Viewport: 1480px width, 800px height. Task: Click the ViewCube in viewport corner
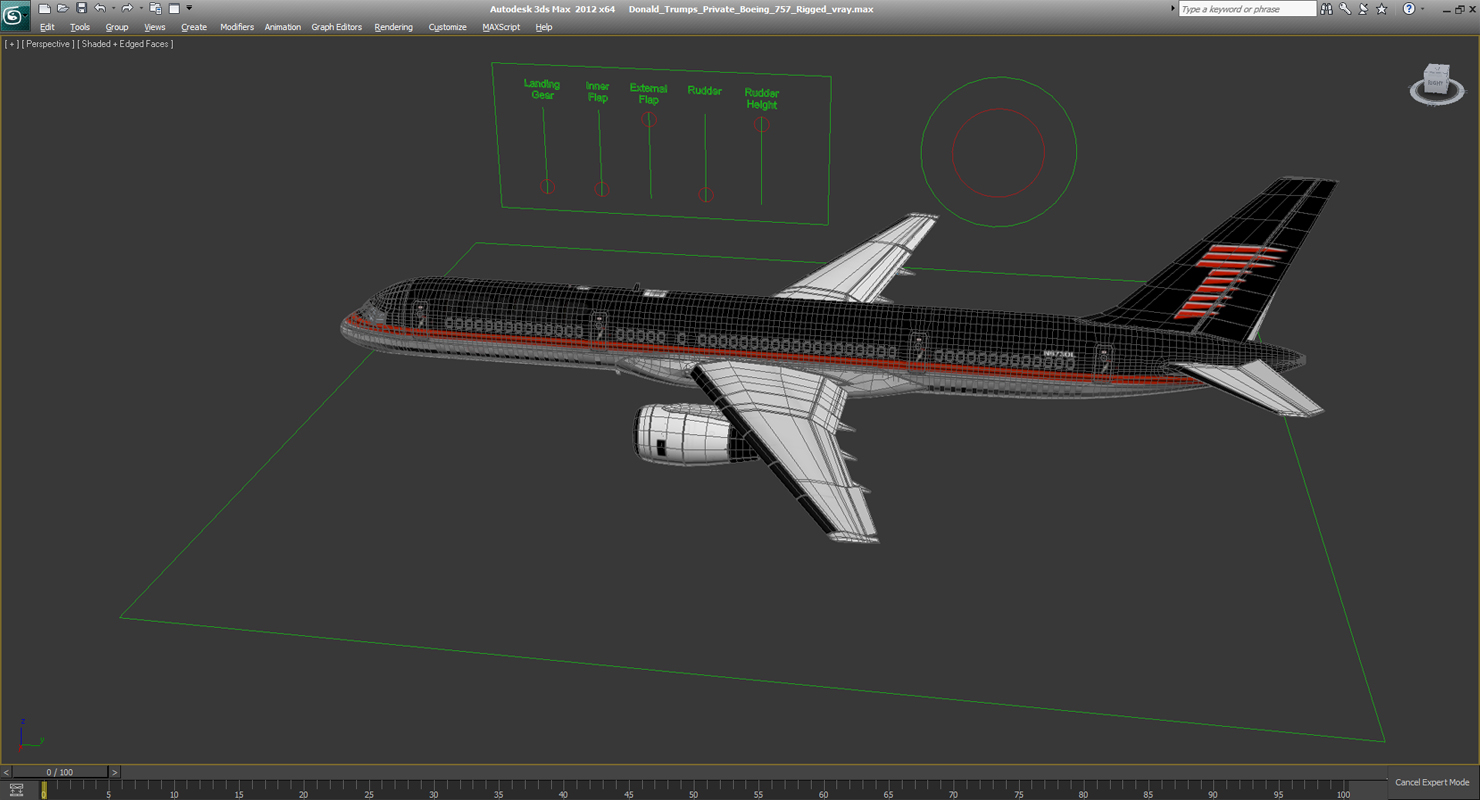click(1437, 83)
